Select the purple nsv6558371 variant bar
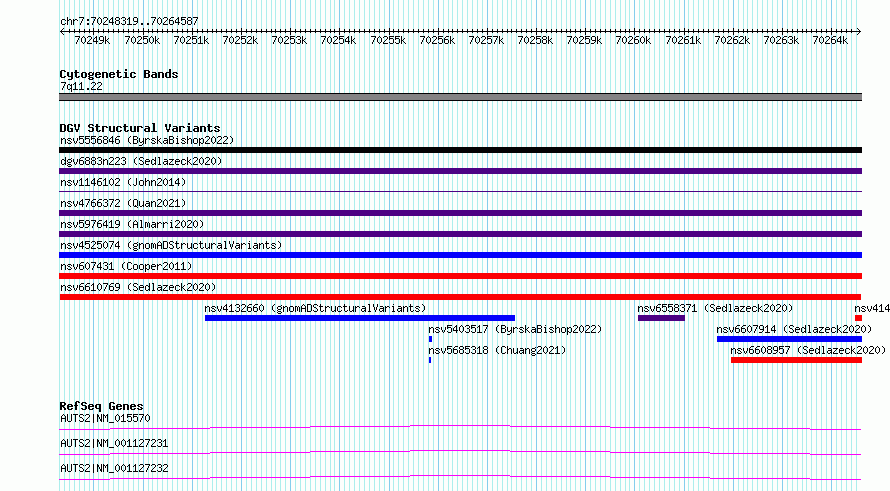The image size is (890, 491). pyautogui.click(x=661, y=318)
